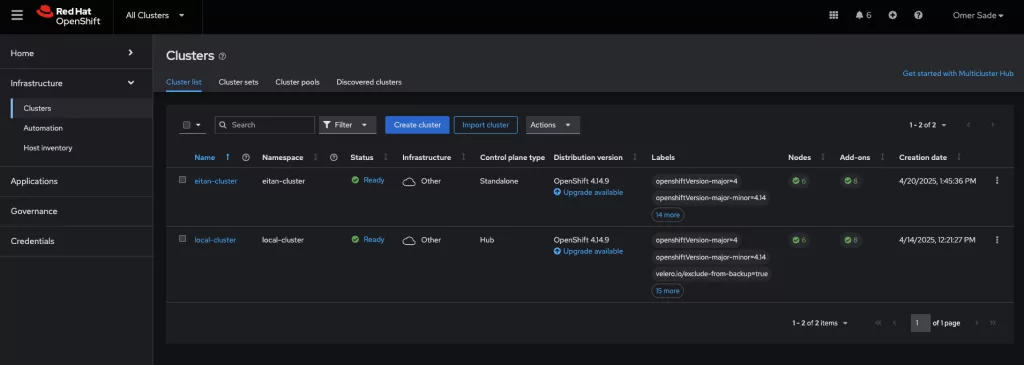This screenshot has height=365, width=1024.
Task: Click the Create cluster button
Action: (x=417, y=125)
